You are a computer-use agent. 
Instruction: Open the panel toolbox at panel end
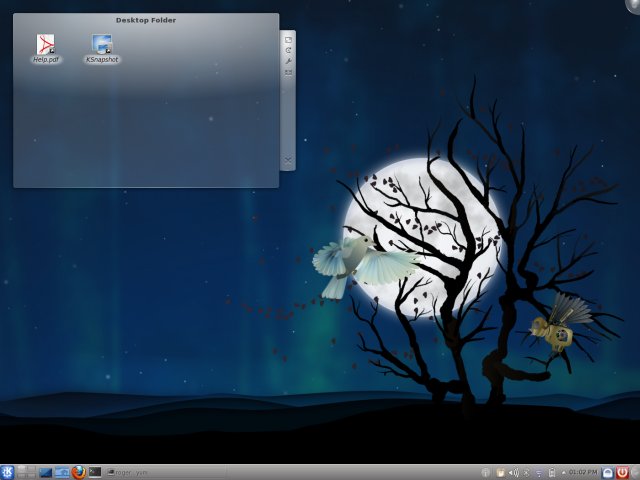(x=635, y=473)
